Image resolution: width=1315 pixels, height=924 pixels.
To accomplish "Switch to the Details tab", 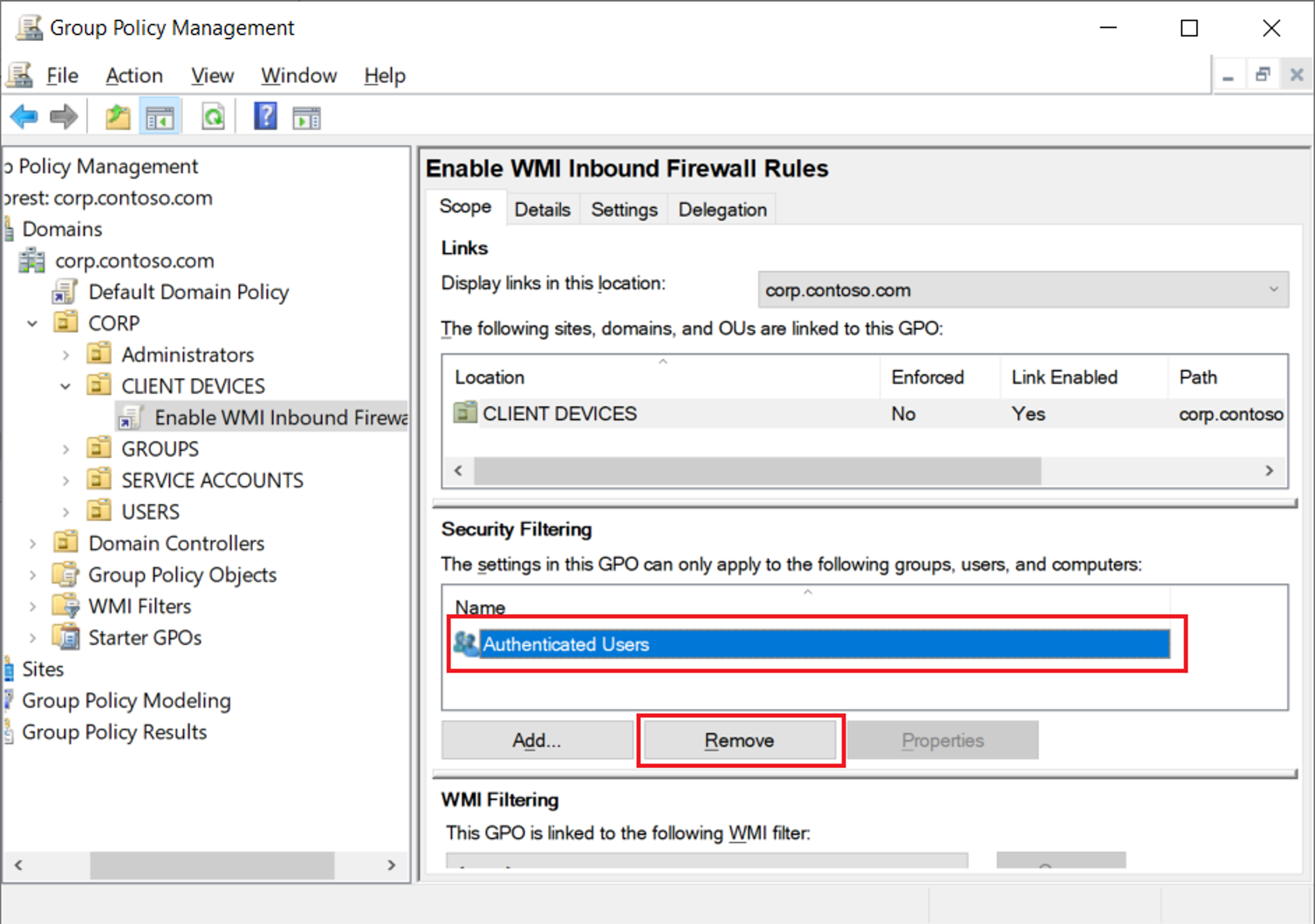I will tap(542, 210).
